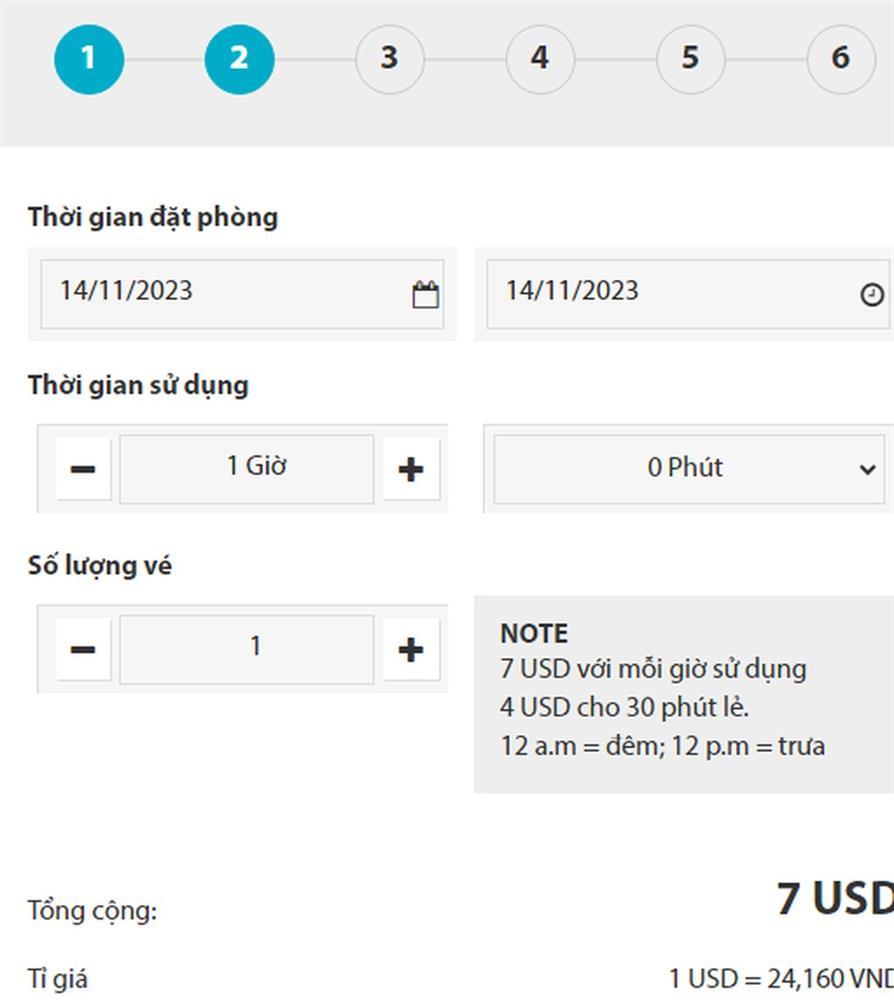
Task: Click the minus icon under Số lượng vé
Action: click(81, 648)
